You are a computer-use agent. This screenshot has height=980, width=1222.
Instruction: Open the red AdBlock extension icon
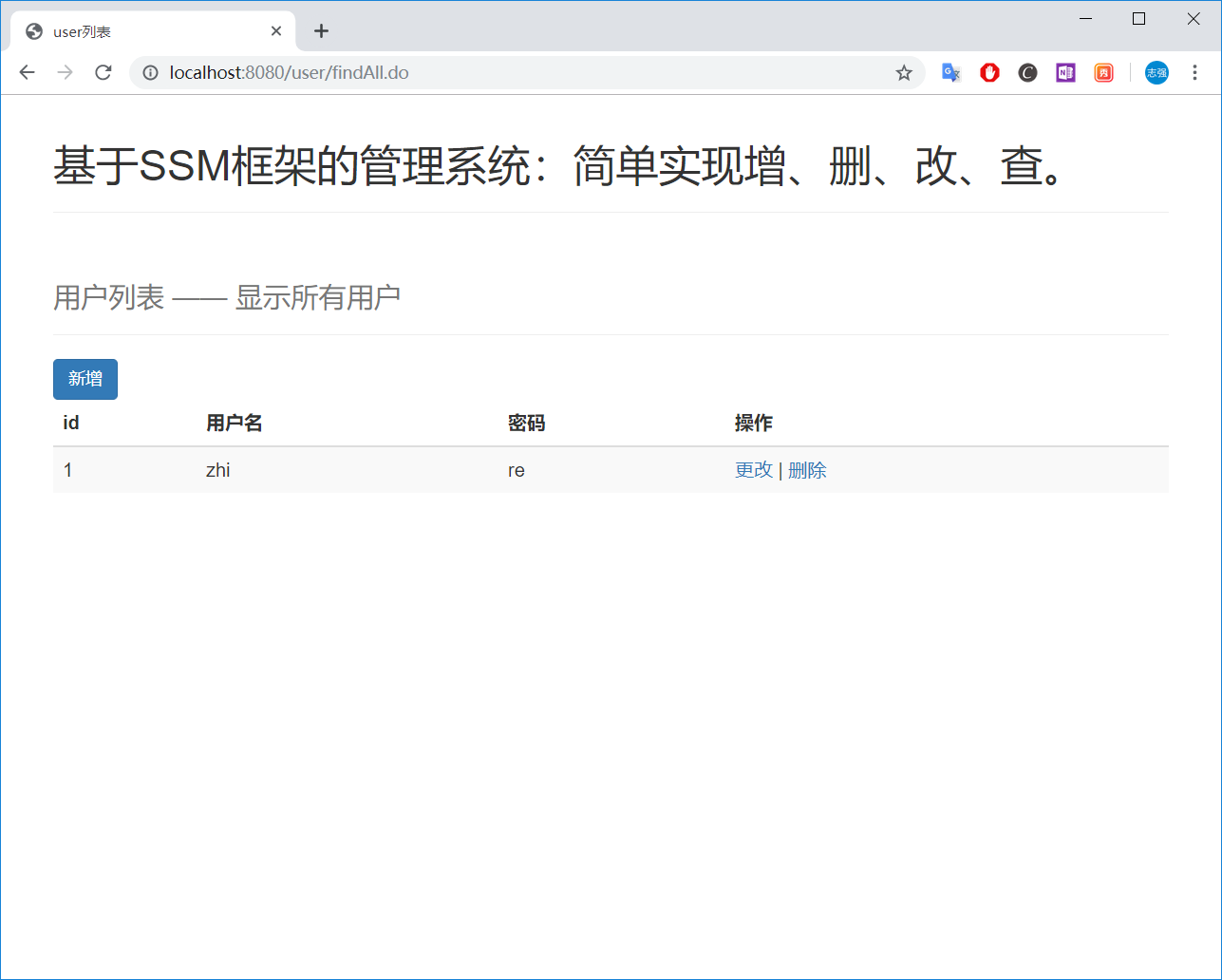pos(990,73)
